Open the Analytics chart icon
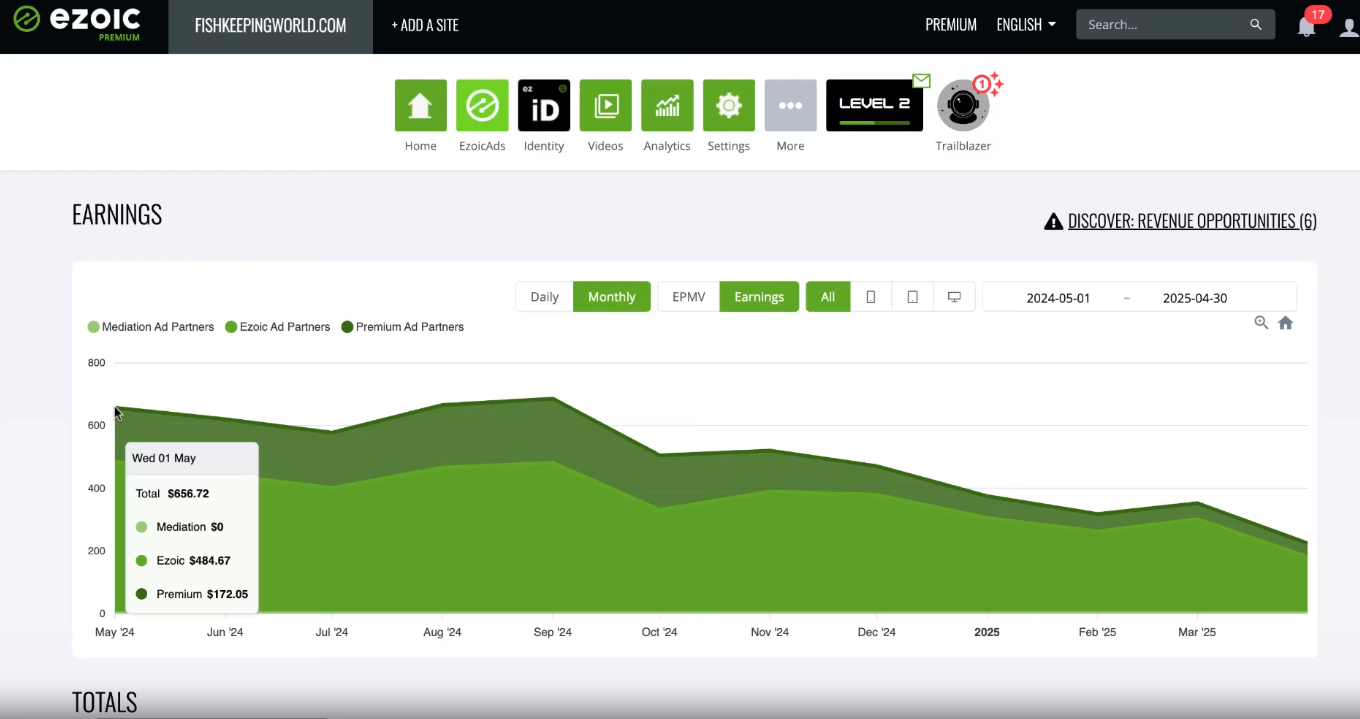This screenshot has height=719, width=1360. pyautogui.click(x=667, y=105)
